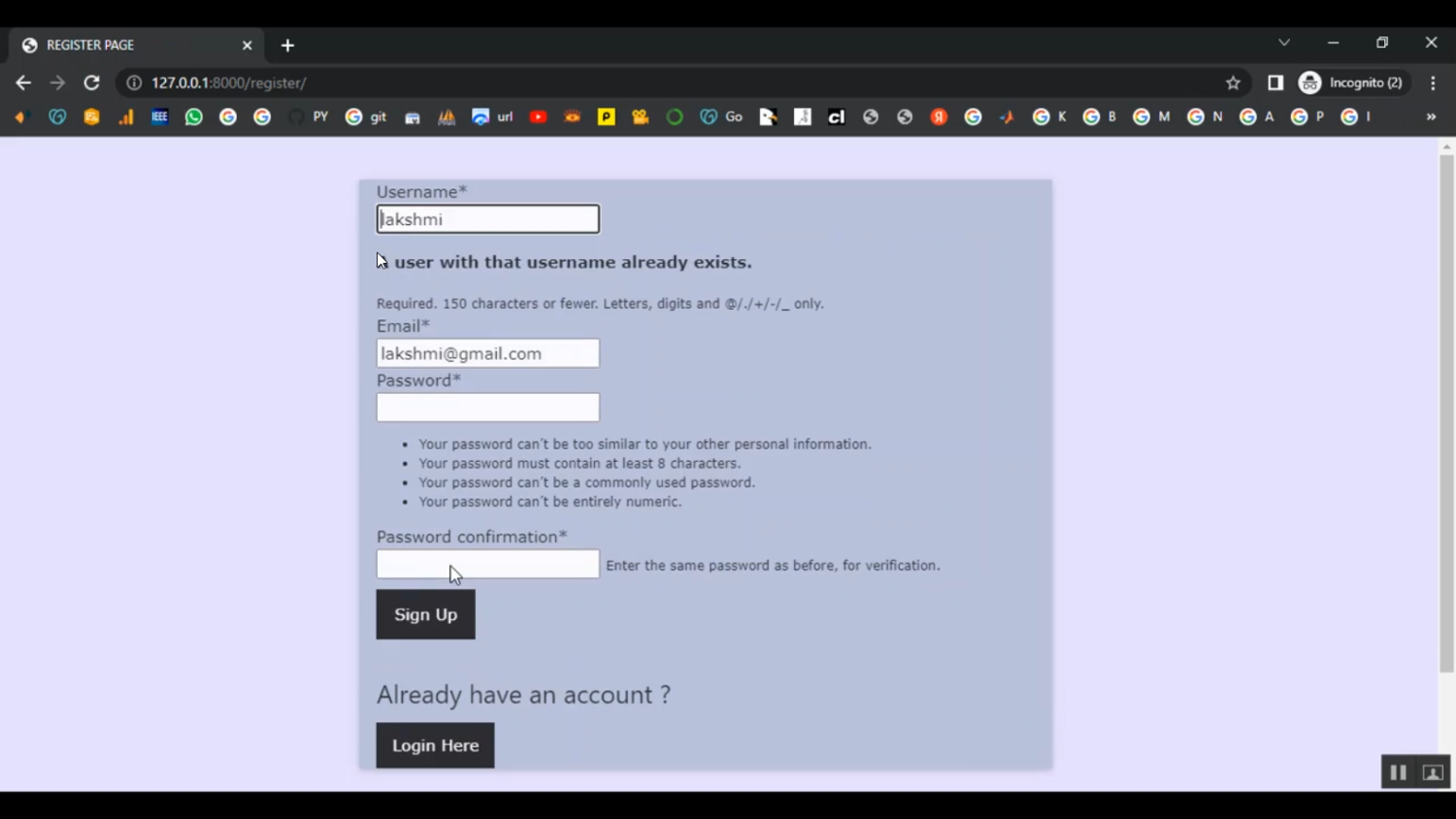This screenshot has width=1456, height=819.
Task: Pause the video playback
Action: tap(1399, 772)
